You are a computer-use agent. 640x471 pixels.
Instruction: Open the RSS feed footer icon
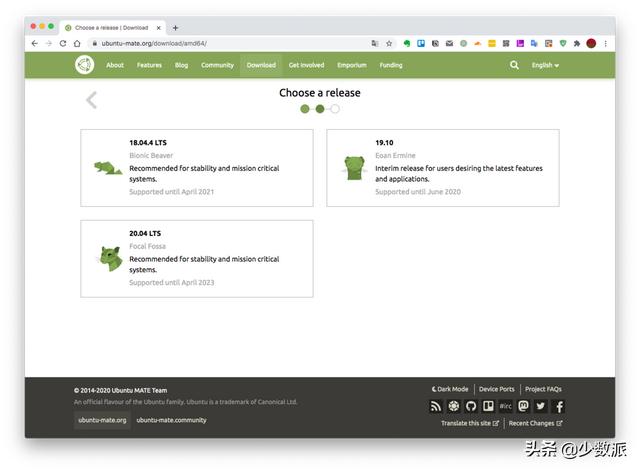(x=436, y=406)
